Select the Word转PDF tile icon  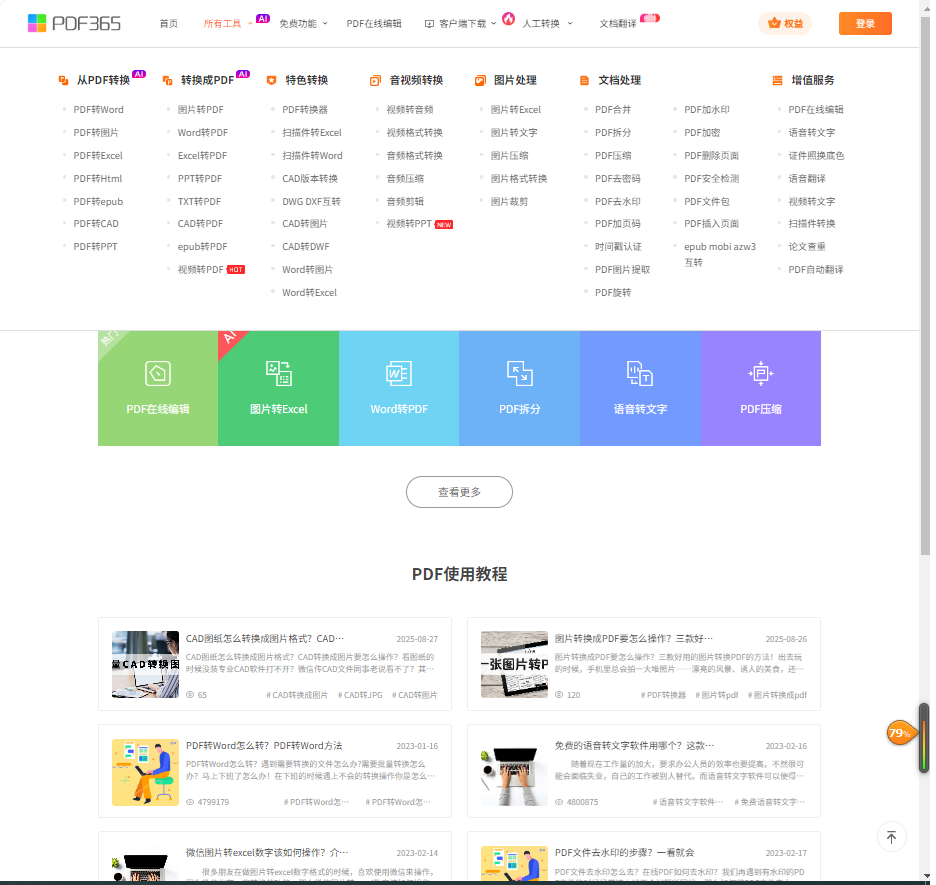398,373
